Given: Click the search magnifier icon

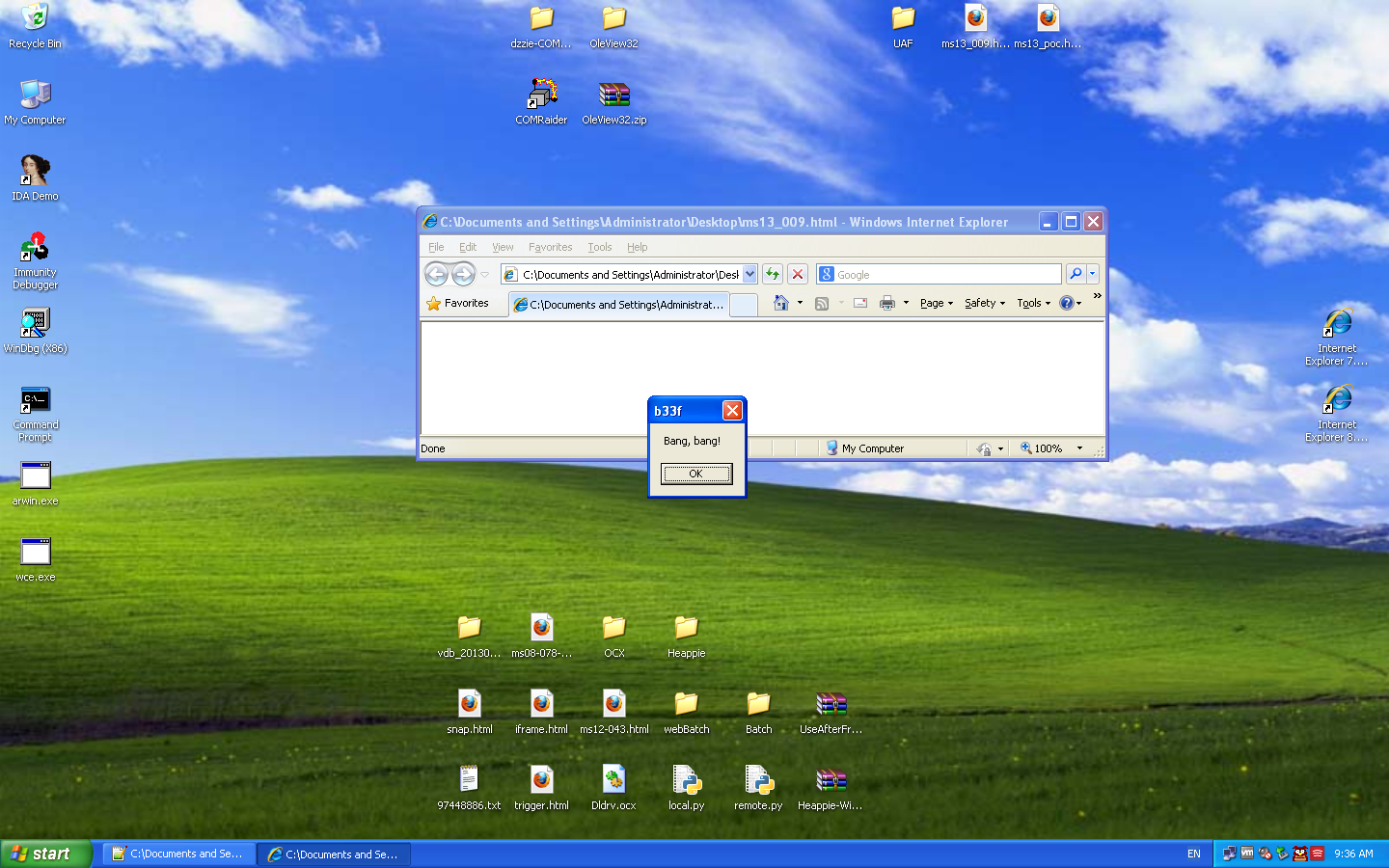Looking at the screenshot, I should (x=1075, y=274).
